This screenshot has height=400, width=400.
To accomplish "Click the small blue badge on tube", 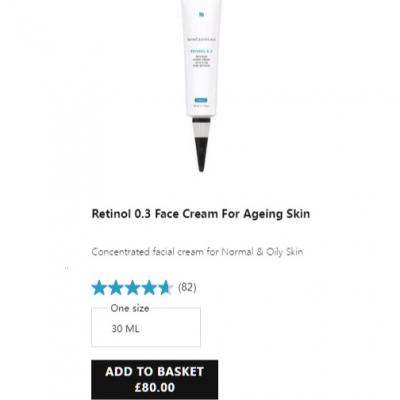I will [x=201, y=100].
